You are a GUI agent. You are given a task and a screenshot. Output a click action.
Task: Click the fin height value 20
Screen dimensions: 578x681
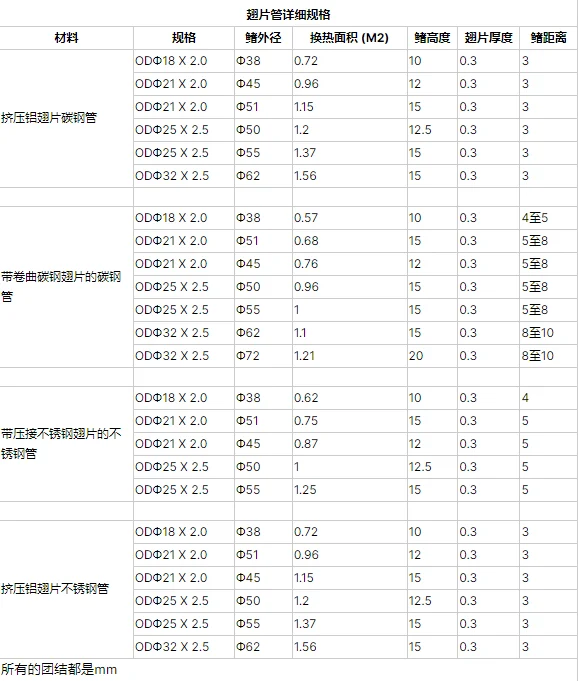tap(432, 356)
